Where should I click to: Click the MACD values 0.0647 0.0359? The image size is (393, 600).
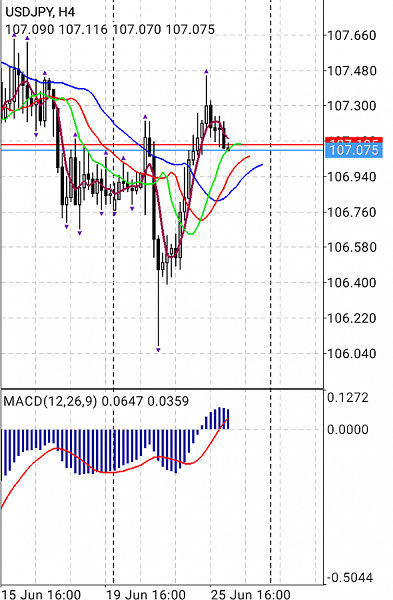click(145, 401)
